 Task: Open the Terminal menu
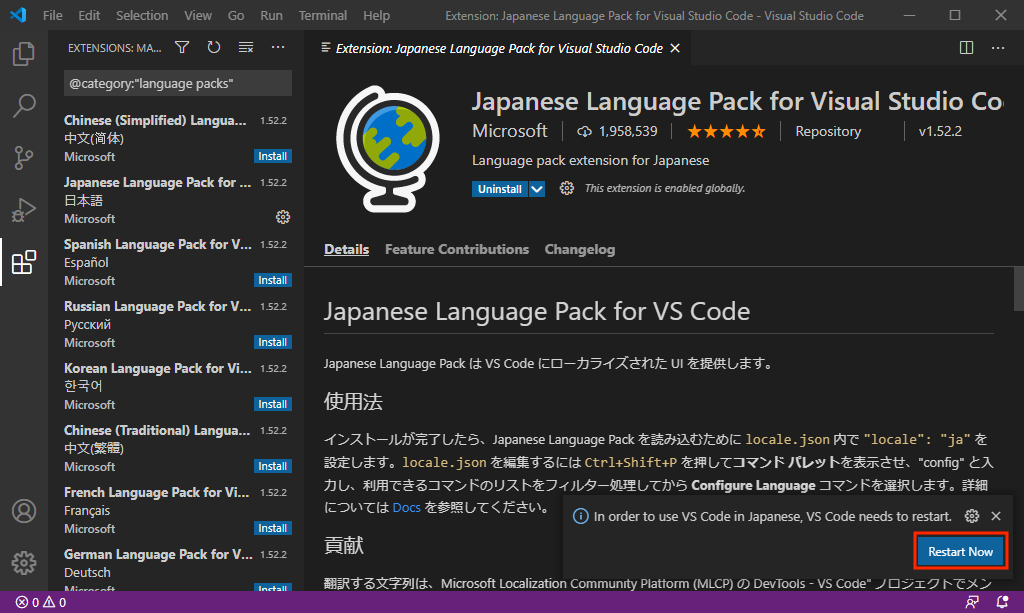pyautogui.click(x=323, y=16)
